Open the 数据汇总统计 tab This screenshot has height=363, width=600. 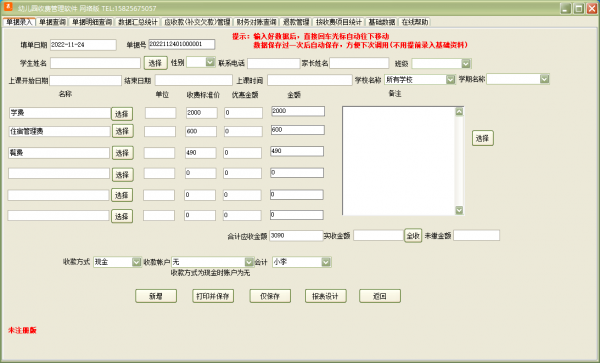138,22
